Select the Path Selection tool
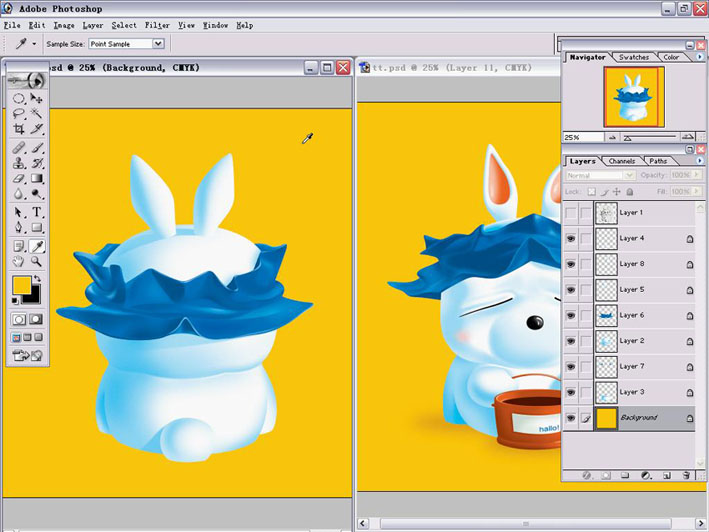709x532 pixels. [19, 212]
